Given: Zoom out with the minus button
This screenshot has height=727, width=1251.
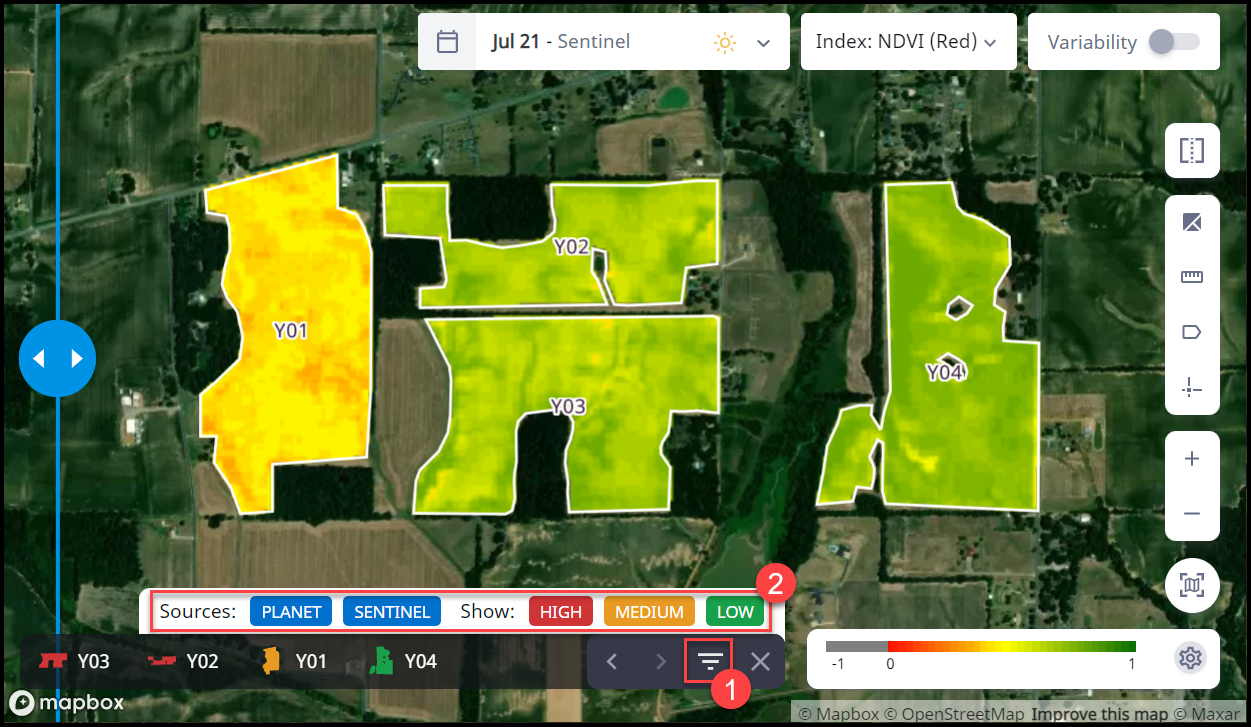Looking at the screenshot, I should [1192, 513].
